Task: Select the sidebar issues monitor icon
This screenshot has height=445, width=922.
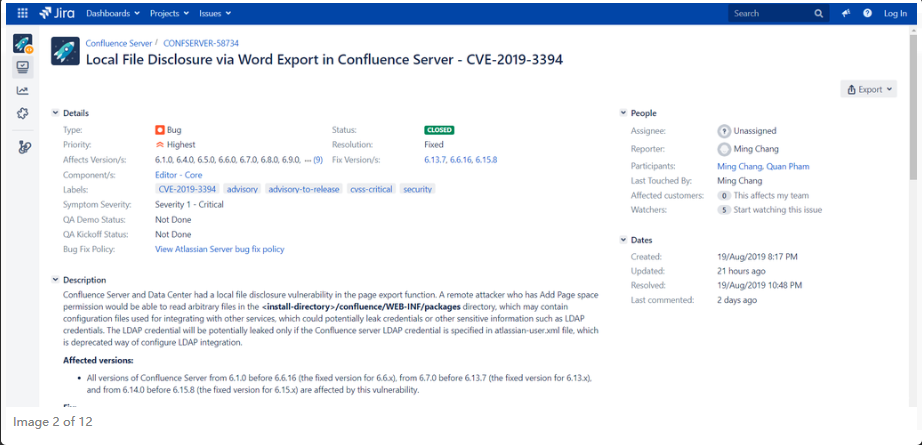Action: [23, 67]
